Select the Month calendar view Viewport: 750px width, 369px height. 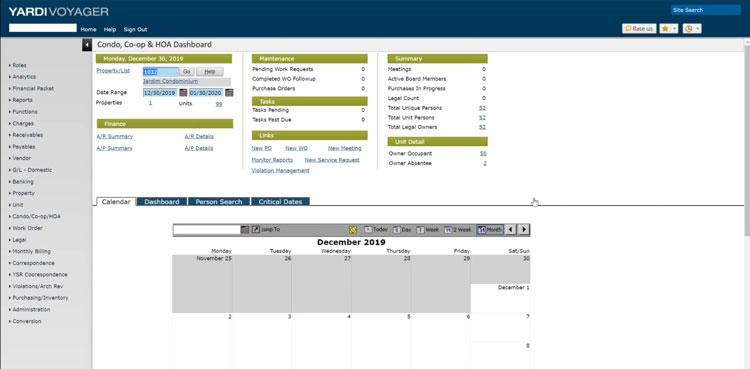pos(490,230)
